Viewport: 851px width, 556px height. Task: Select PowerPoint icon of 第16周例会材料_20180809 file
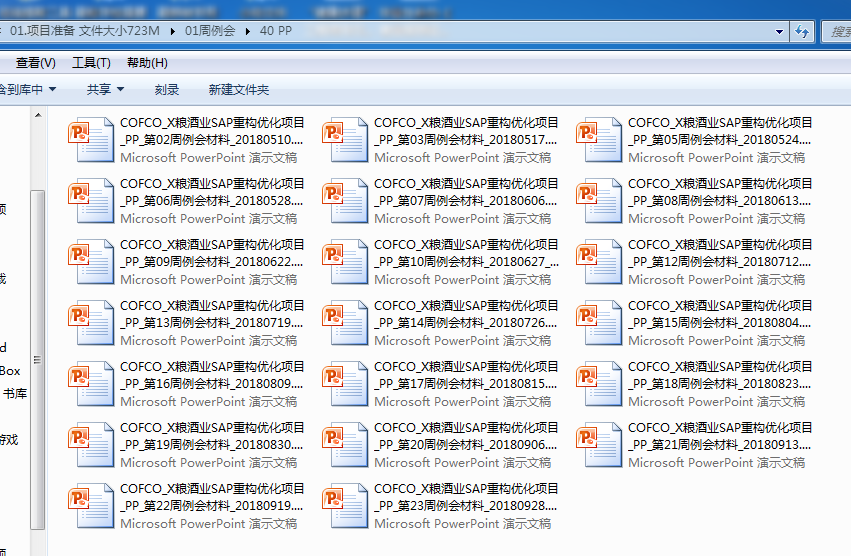(91, 384)
